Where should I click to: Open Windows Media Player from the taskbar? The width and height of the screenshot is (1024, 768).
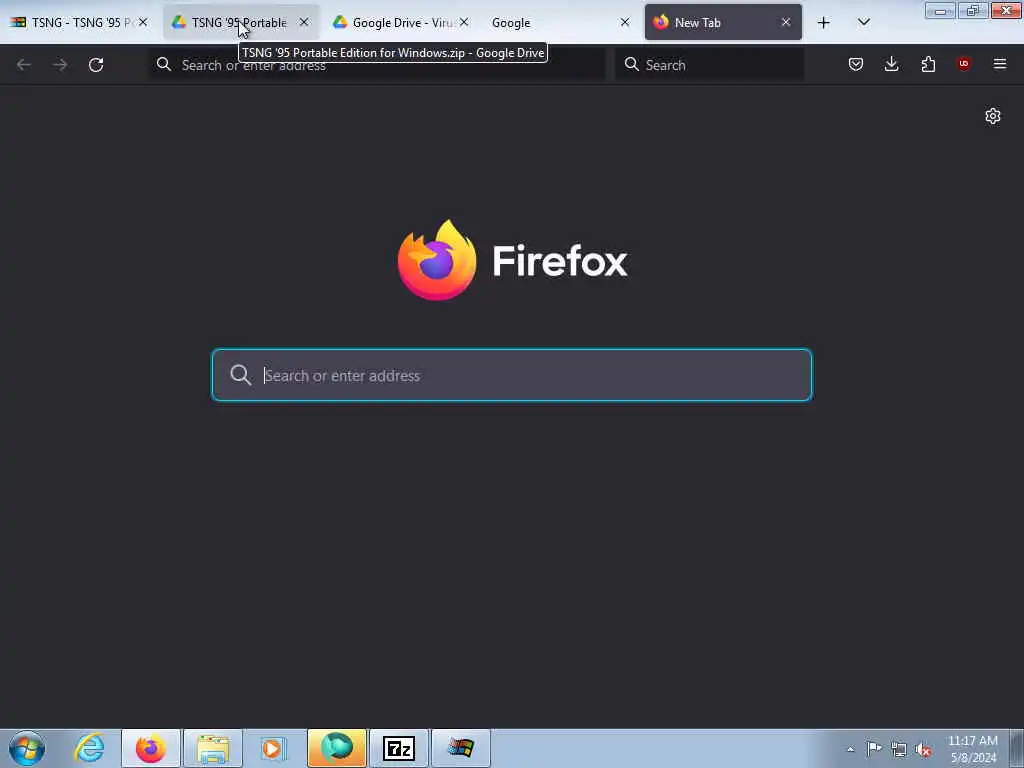273,748
